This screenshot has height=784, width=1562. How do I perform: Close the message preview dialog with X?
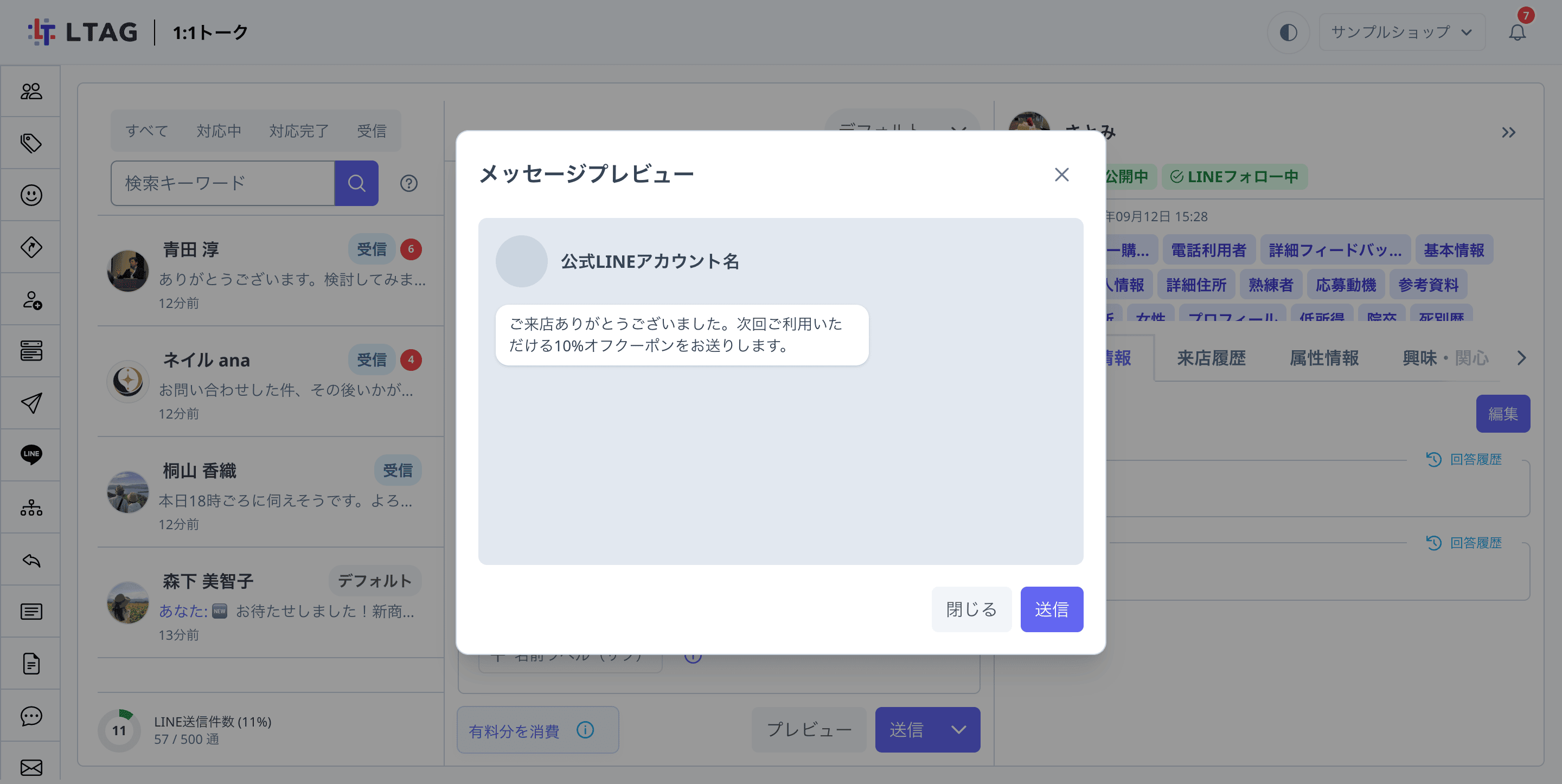[1061, 175]
